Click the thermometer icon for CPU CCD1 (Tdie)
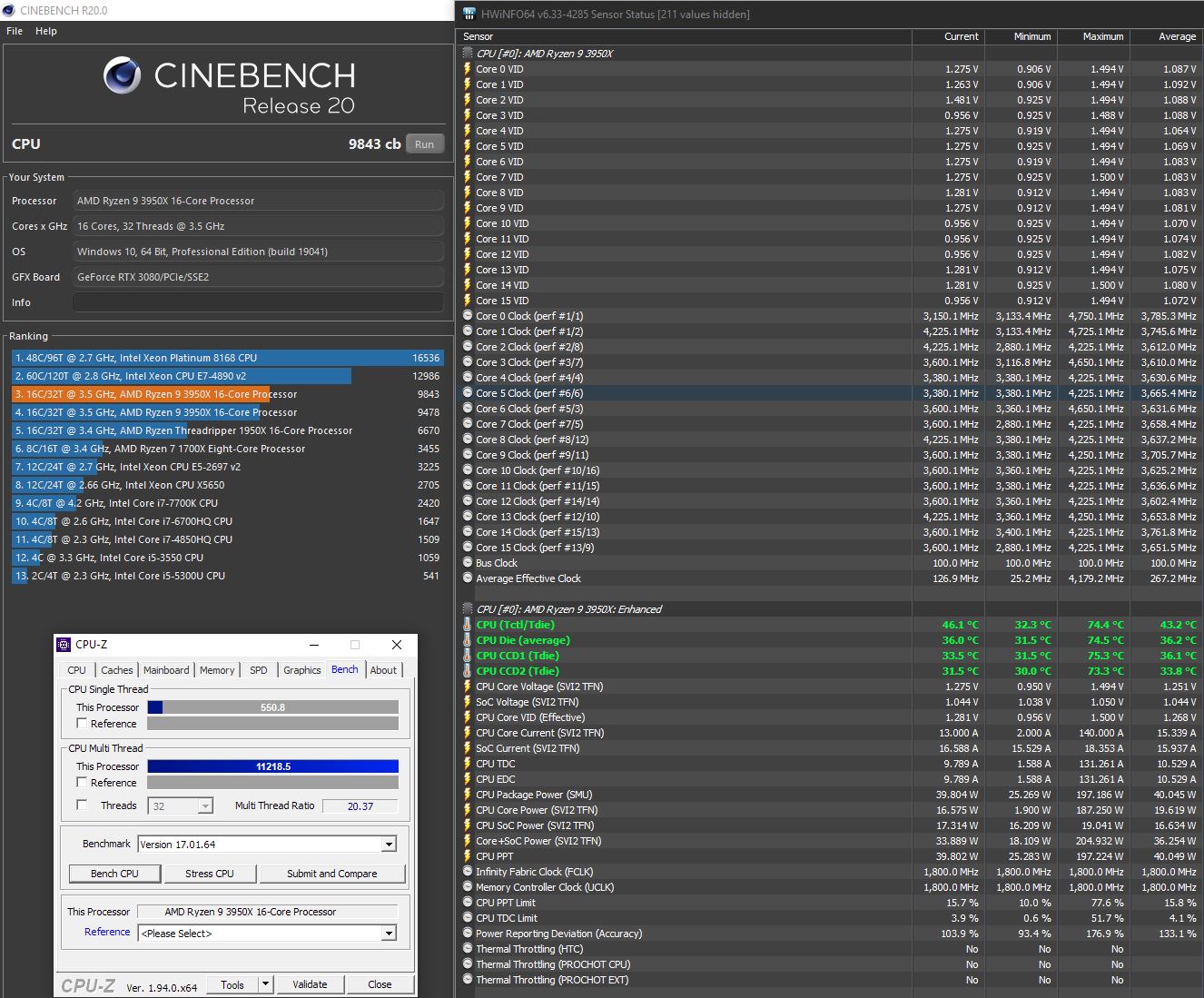 pyautogui.click(x=468, y=656)
